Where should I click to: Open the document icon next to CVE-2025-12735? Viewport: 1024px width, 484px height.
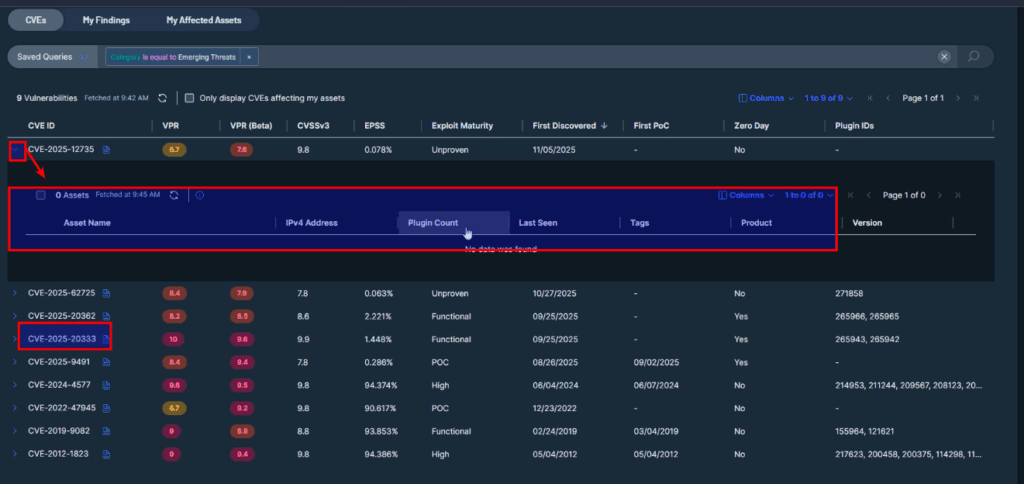coord(107,150)
